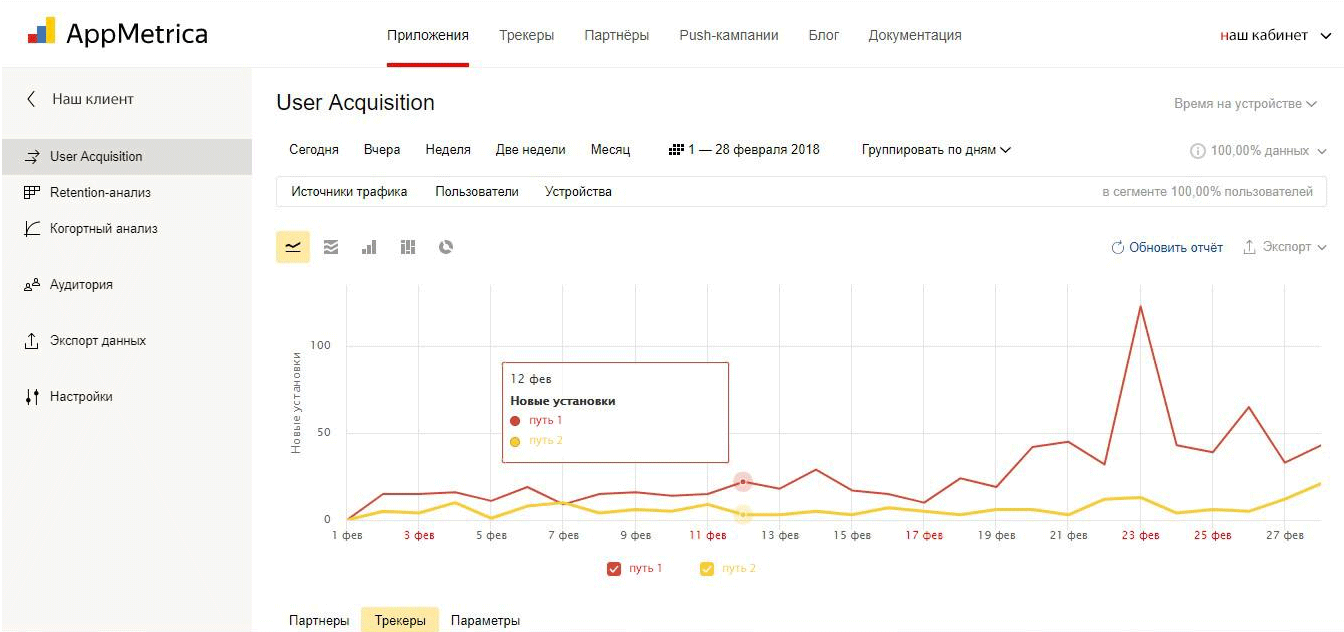This screenshot has width=1344, height=632.
Task: Click the AppMetrica logo
Action: 117,33
